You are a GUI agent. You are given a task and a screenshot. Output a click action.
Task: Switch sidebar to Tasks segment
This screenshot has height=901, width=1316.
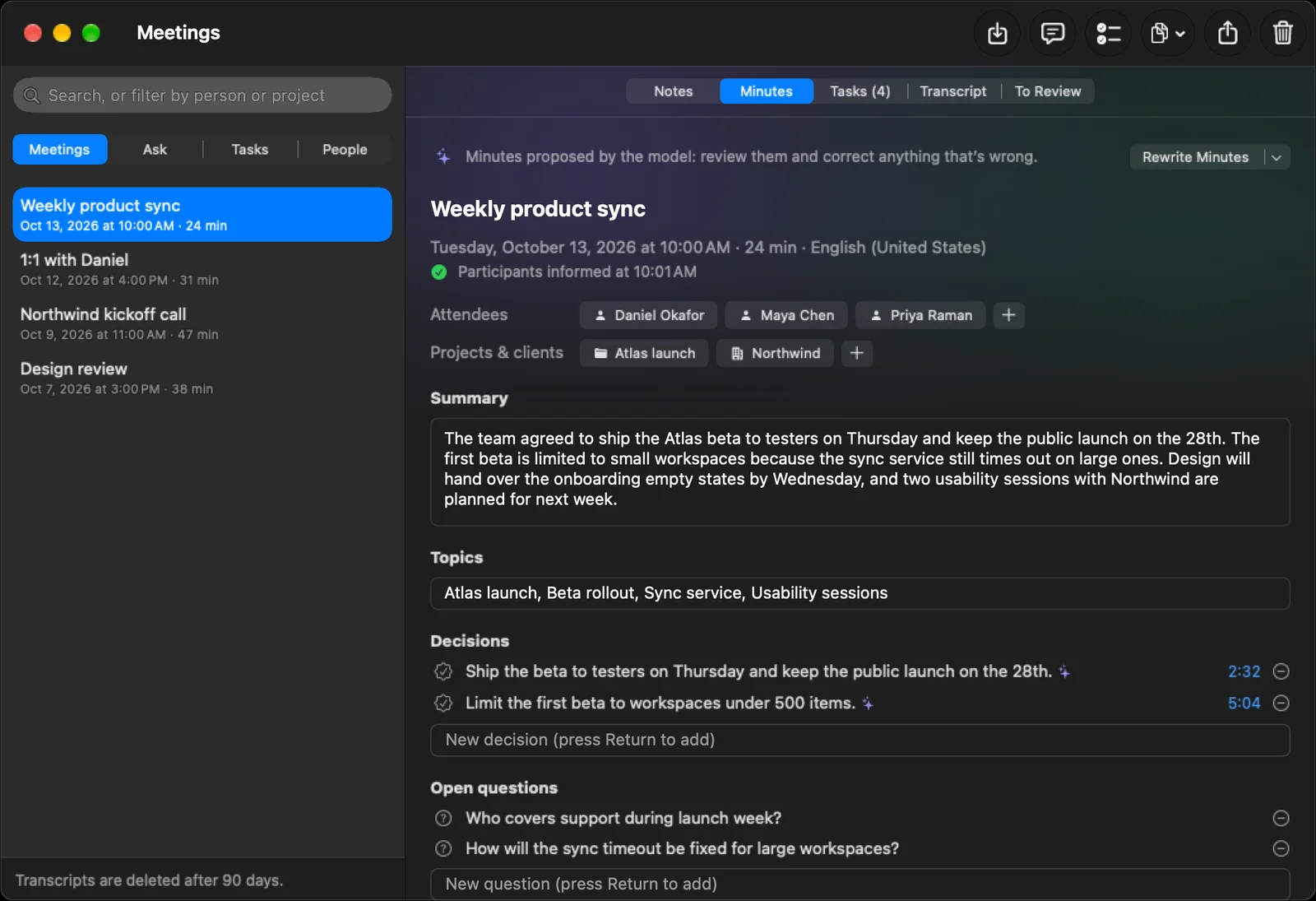point(249,150)
